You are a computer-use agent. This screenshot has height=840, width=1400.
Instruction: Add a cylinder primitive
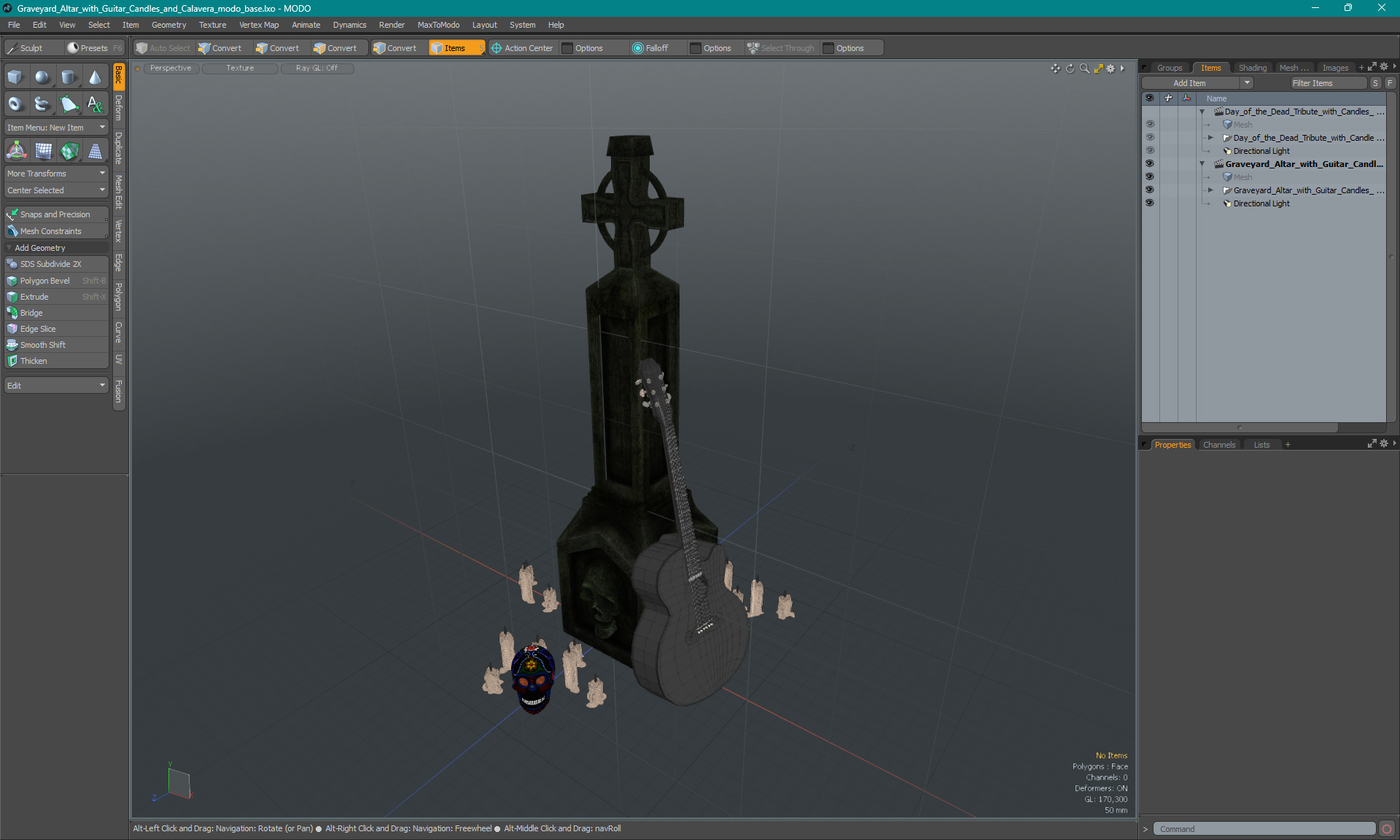[x=69, y=77]
